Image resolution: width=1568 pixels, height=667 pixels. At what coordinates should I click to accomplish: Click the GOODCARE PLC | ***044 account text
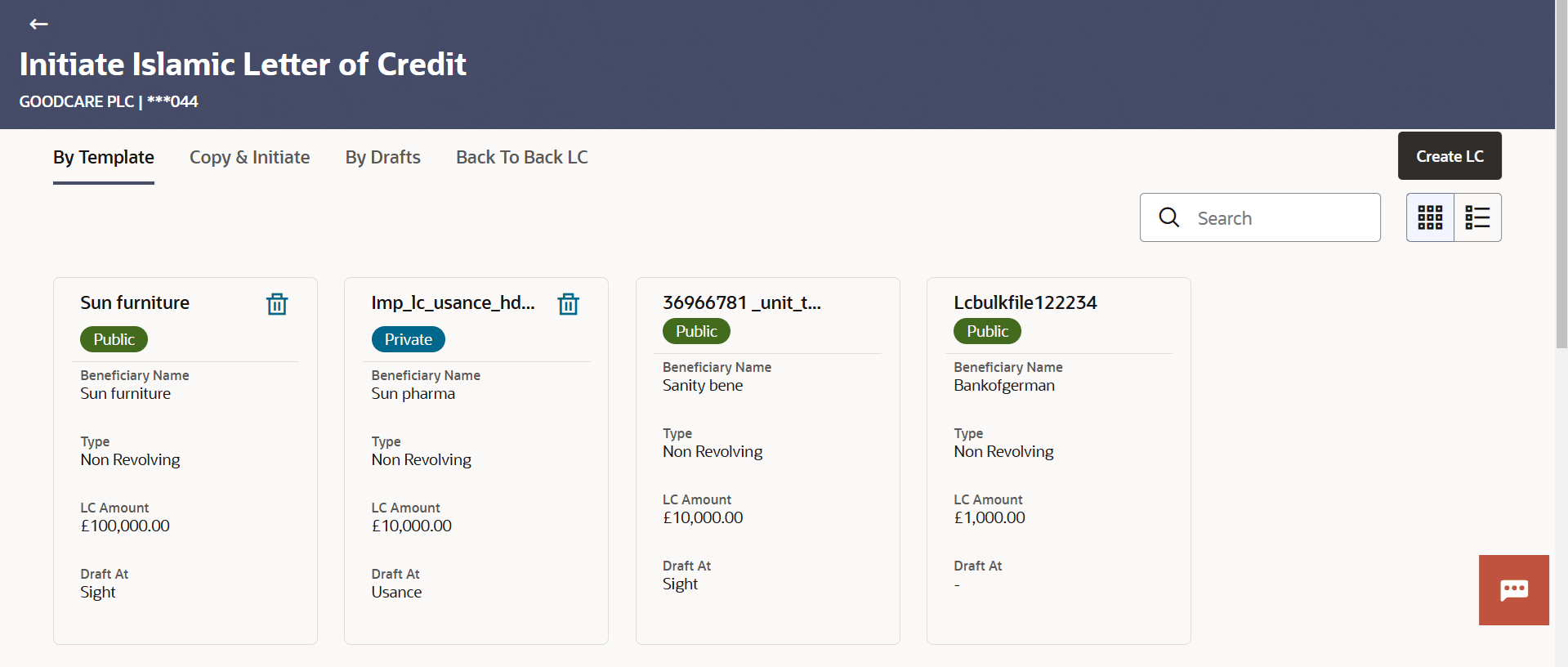[109, 101]
